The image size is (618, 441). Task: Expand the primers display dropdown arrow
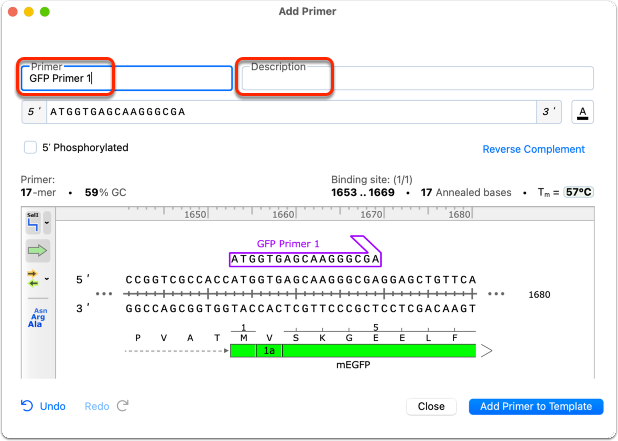point(47,279)
